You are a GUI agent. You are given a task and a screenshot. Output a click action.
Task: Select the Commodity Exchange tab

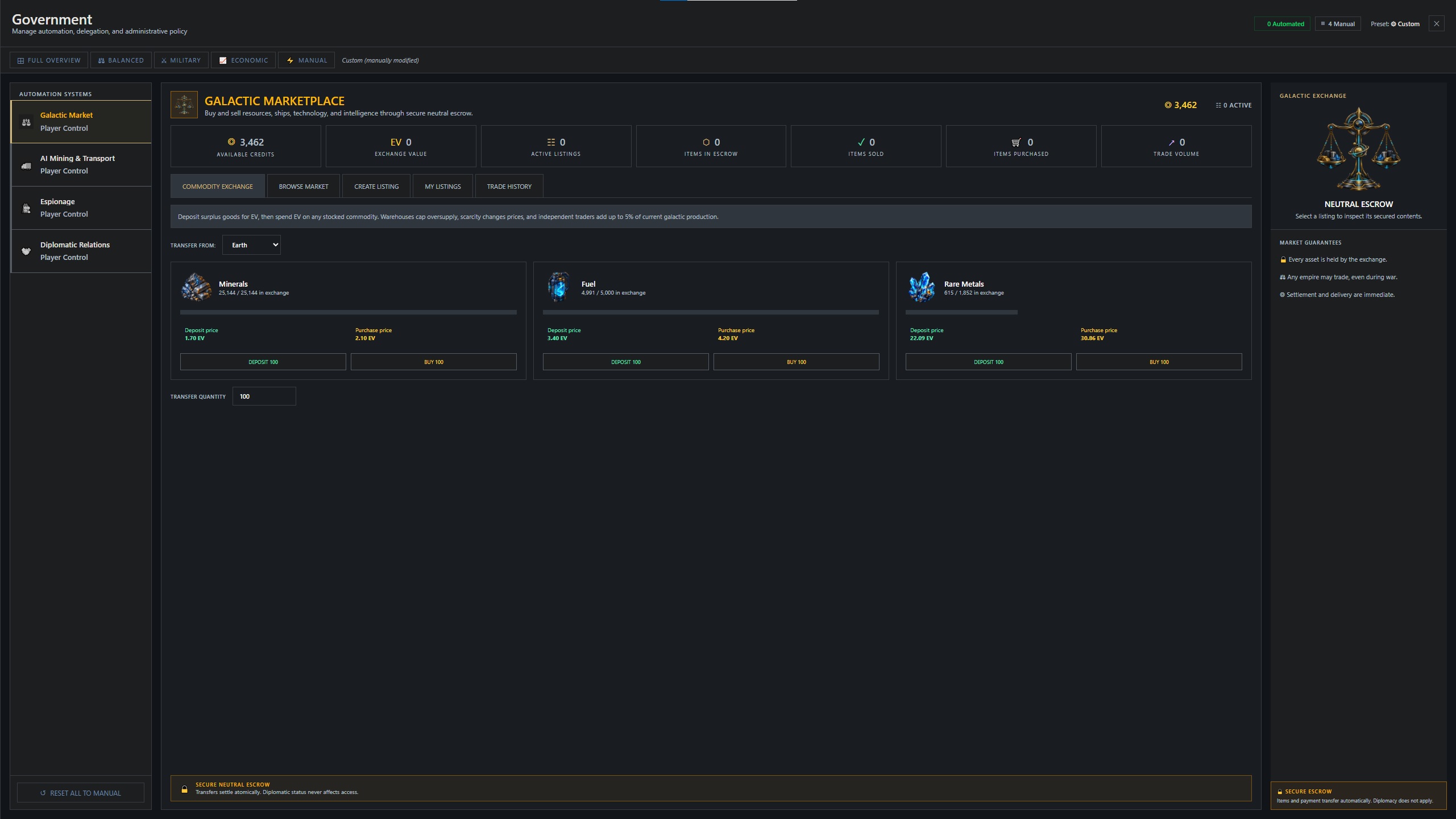pos(218,187)
